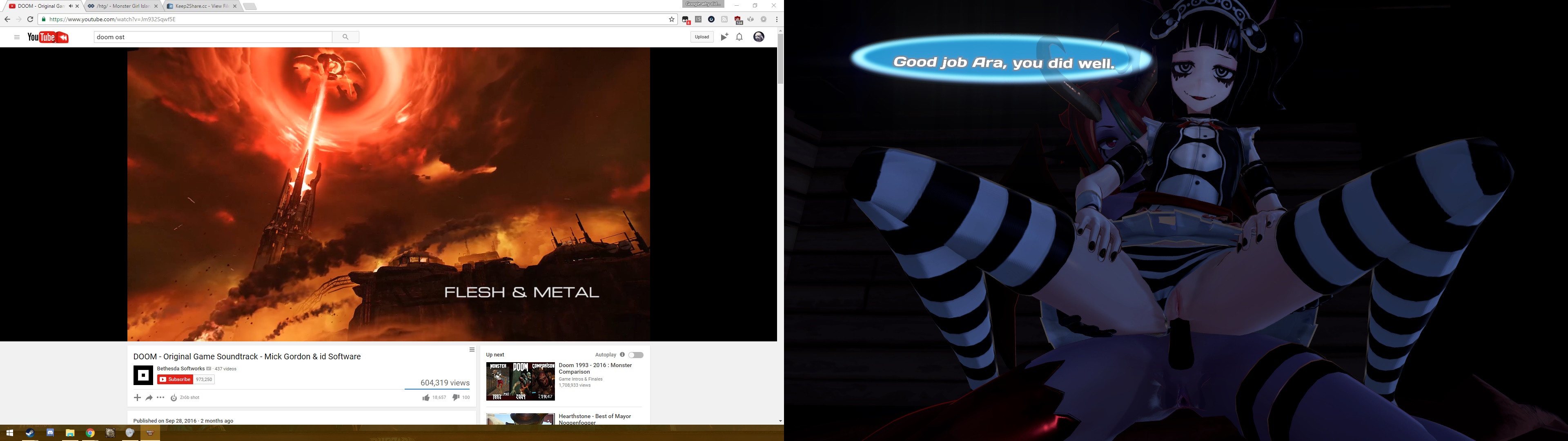The width and height of the screenshot is (1568, 441).
Task: Click the YouTube search magnifier button
Action: pyautogui.click(x=346, y=37)
